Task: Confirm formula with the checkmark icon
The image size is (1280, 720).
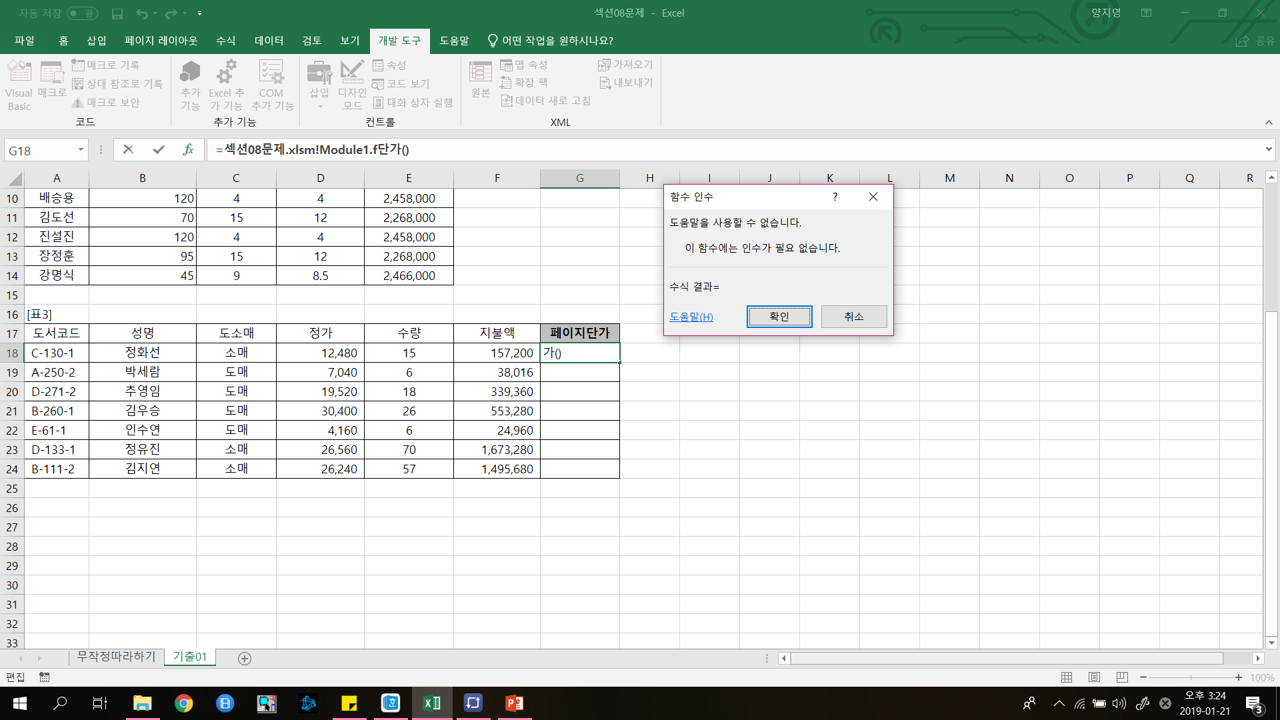Action: 158,150
